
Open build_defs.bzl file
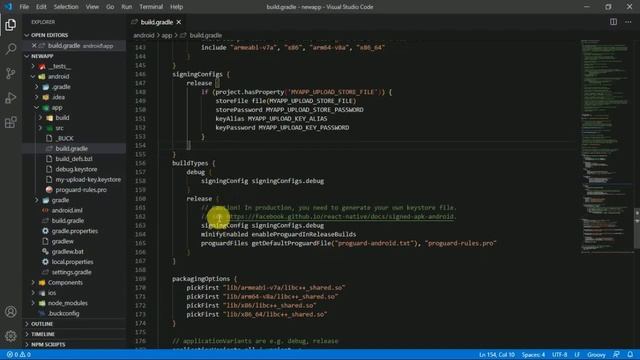click(x=74, y=159)
